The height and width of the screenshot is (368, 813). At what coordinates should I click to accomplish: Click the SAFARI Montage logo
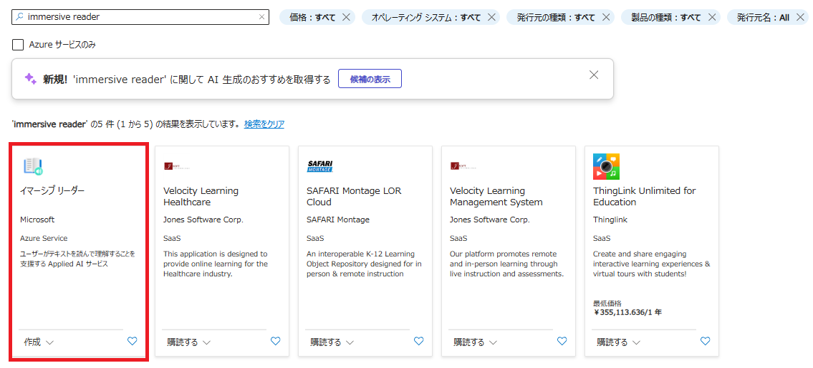pyautogui.click(x=320, y=166)
